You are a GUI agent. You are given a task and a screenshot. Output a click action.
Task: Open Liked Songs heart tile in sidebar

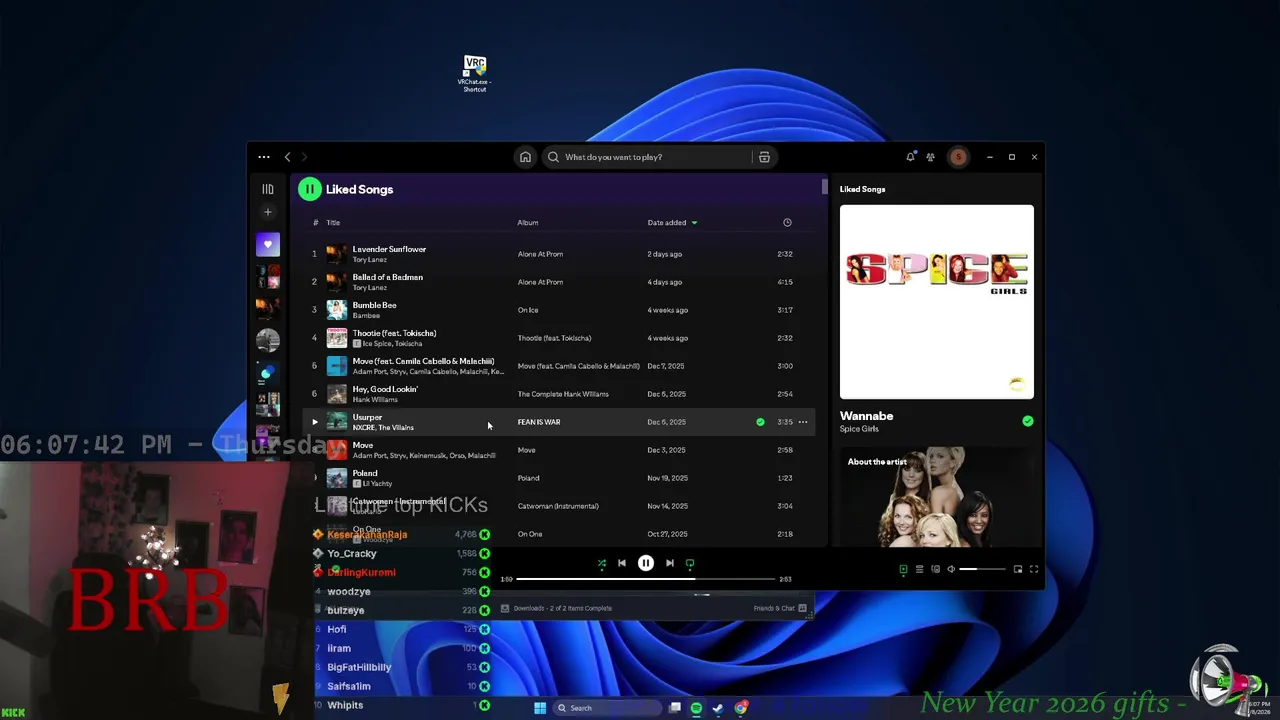pos(268,245)
